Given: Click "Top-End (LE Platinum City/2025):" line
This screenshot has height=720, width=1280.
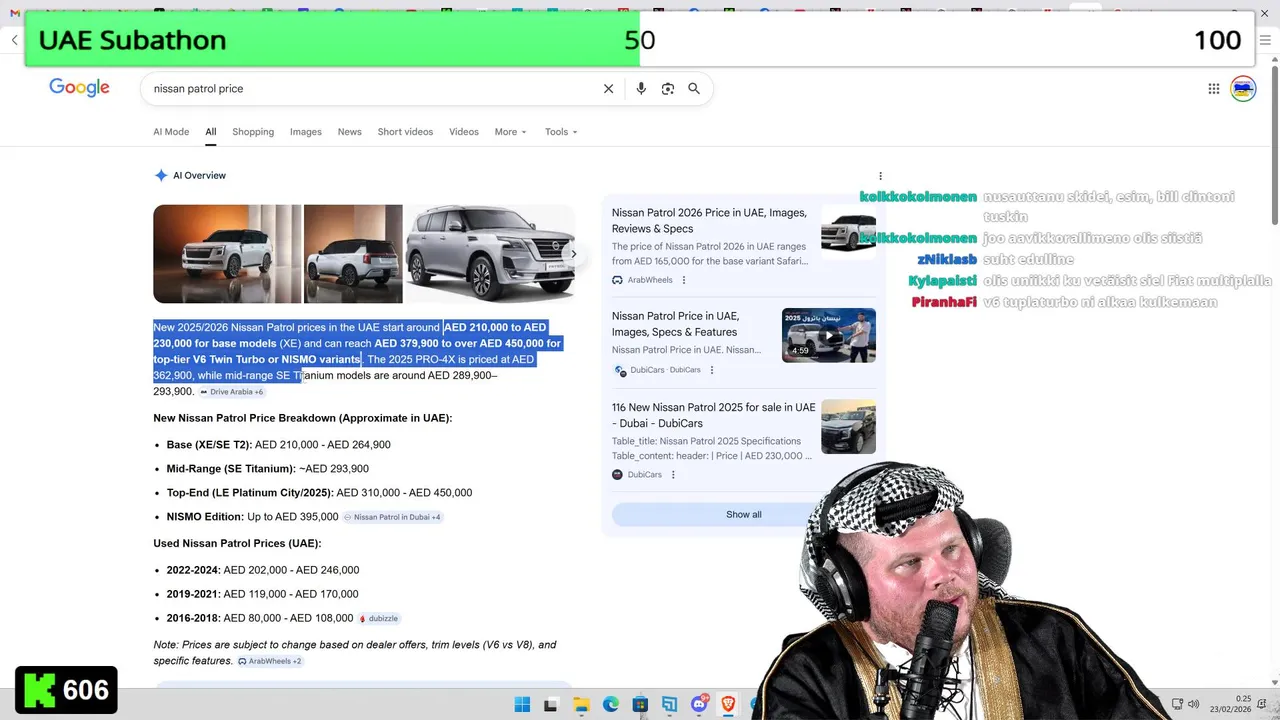Looking at the screenshot, I should pos(319,493).
